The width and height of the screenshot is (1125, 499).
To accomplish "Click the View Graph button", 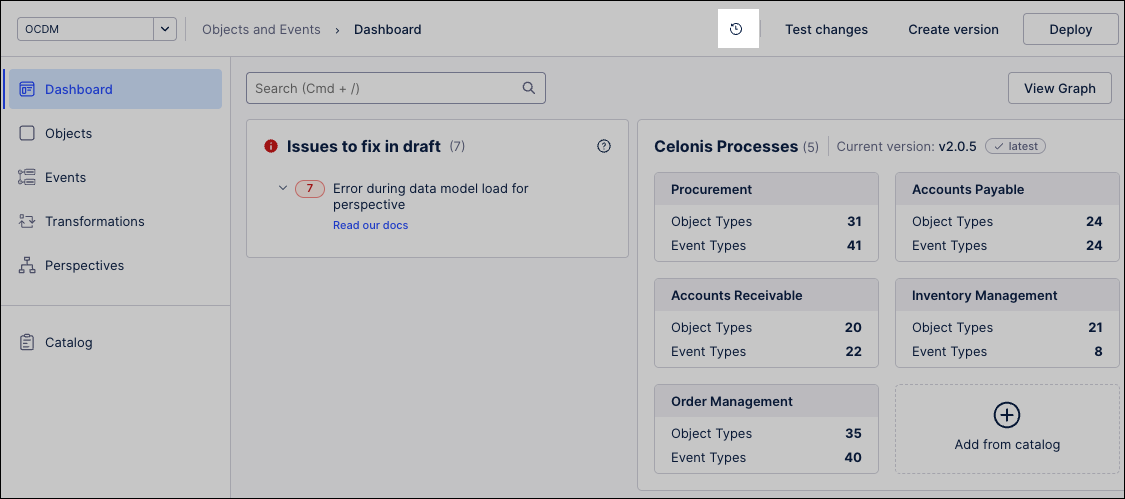I will click(x=1059, y=88).
